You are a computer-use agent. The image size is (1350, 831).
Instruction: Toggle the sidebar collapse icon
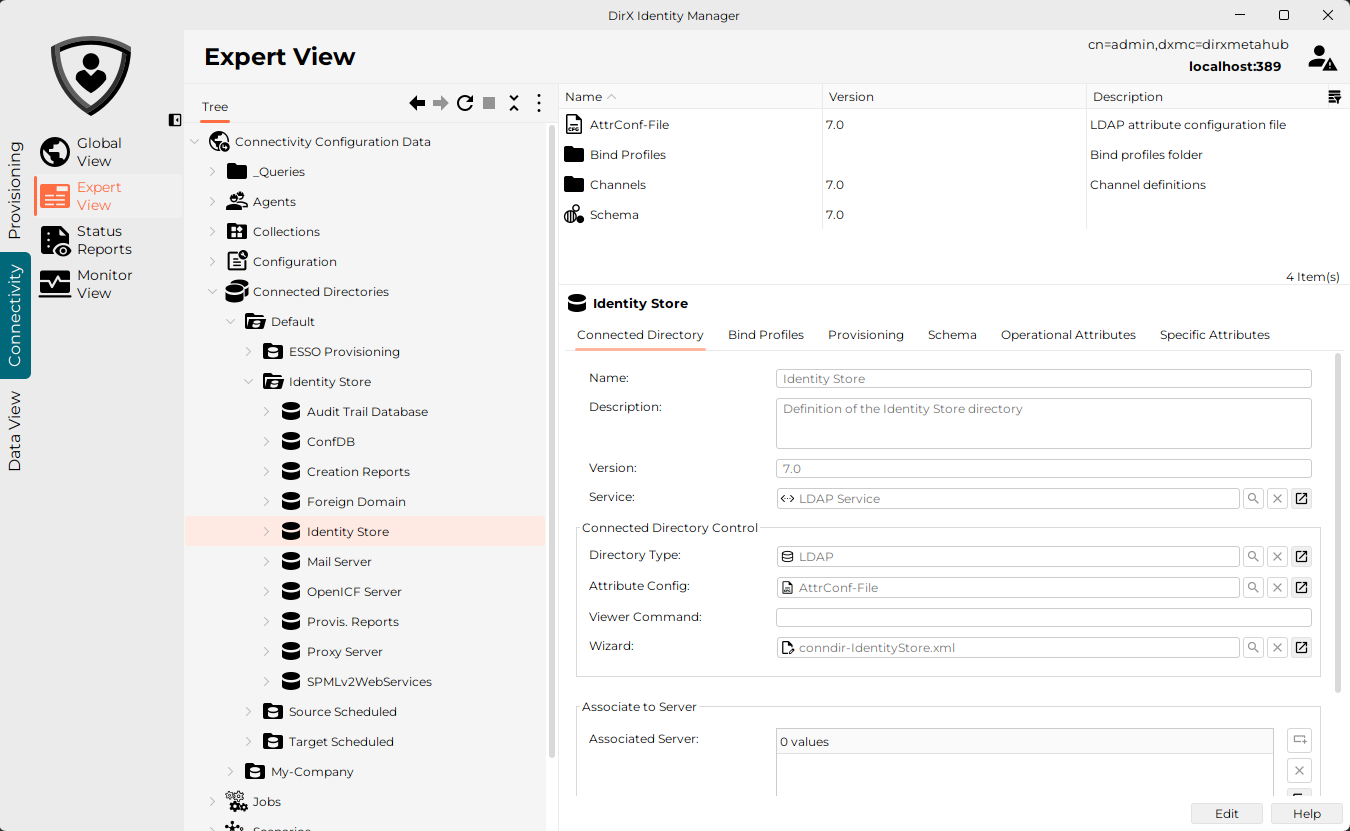175,120
